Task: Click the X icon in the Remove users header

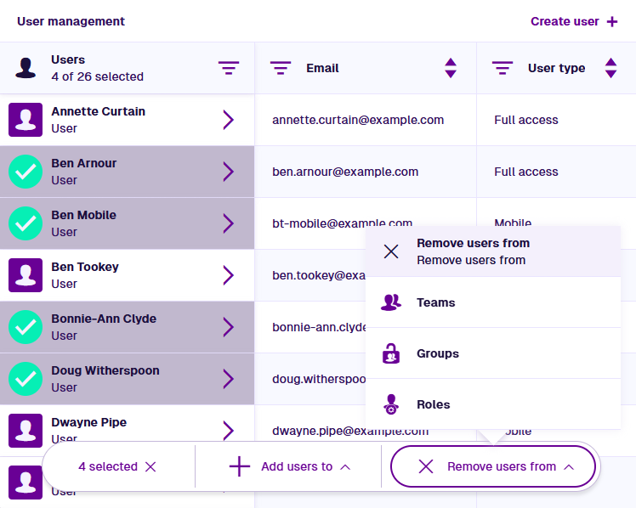Action: (391, 252)
